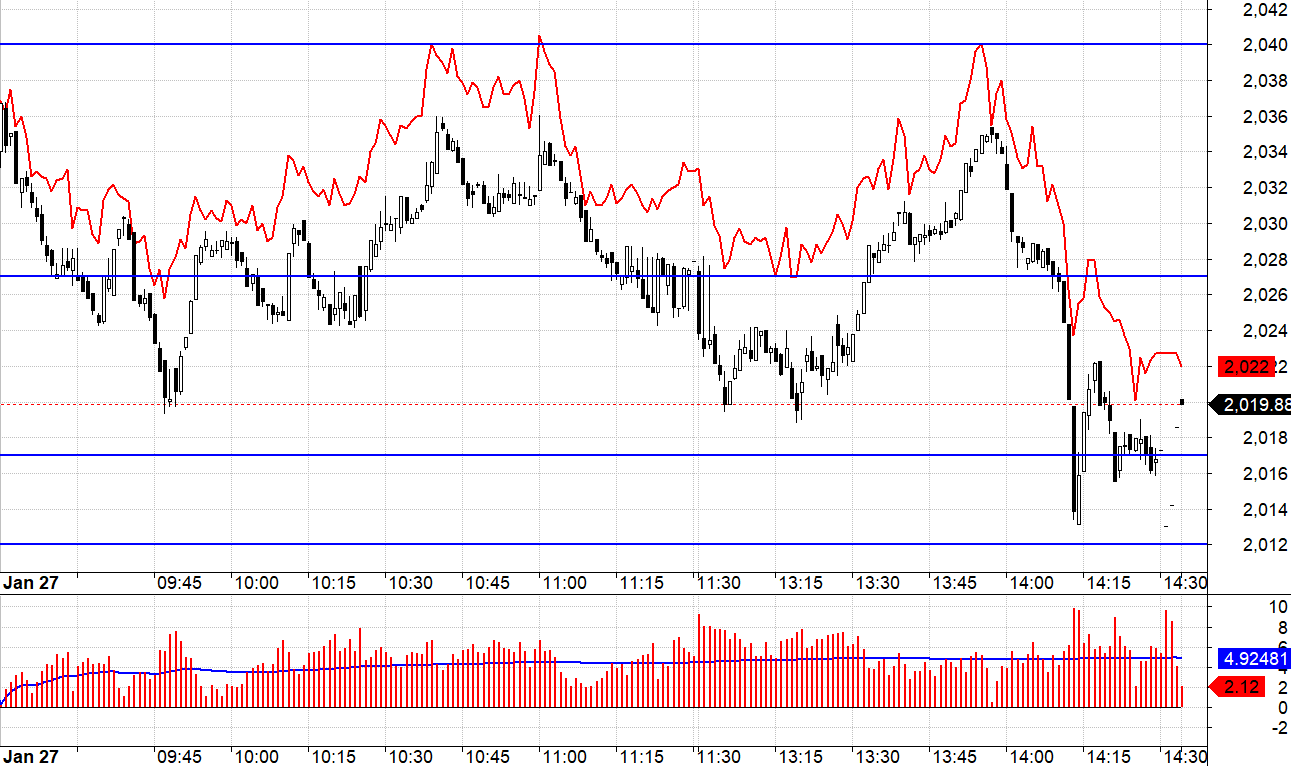Select the black 2,019.88 last price label
Screen dimensions: 1291x766
pyautogui.click(x=1251, y=405)
